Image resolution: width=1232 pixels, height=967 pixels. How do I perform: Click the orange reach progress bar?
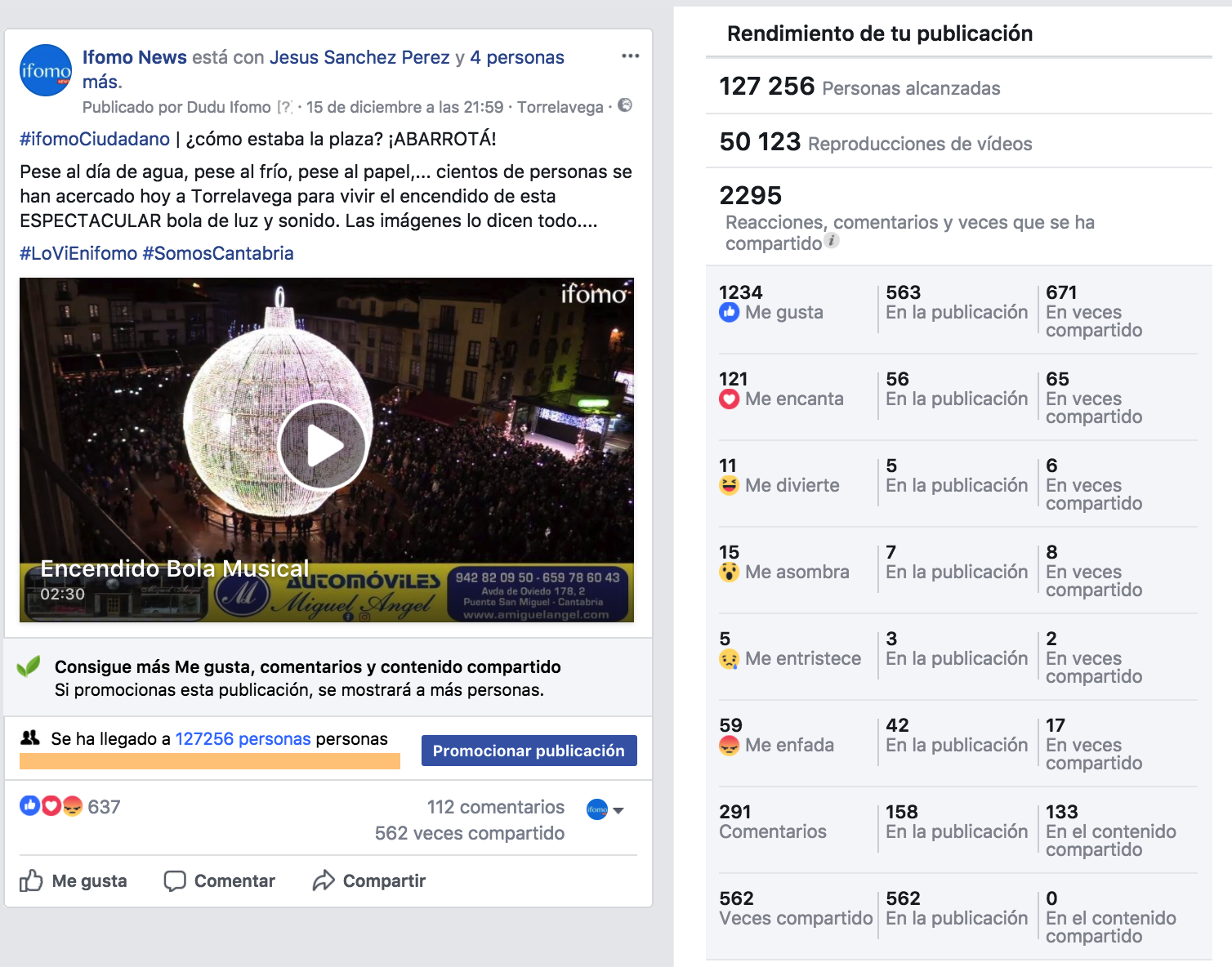[x=210, y=761]
